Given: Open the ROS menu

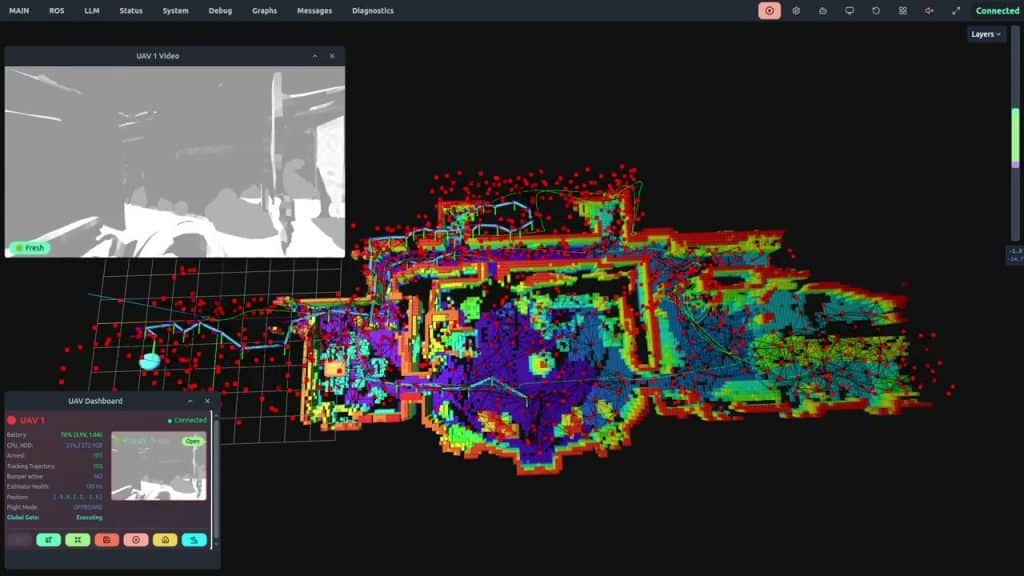Looking at the screenshot, I should [x=57, y=11].
